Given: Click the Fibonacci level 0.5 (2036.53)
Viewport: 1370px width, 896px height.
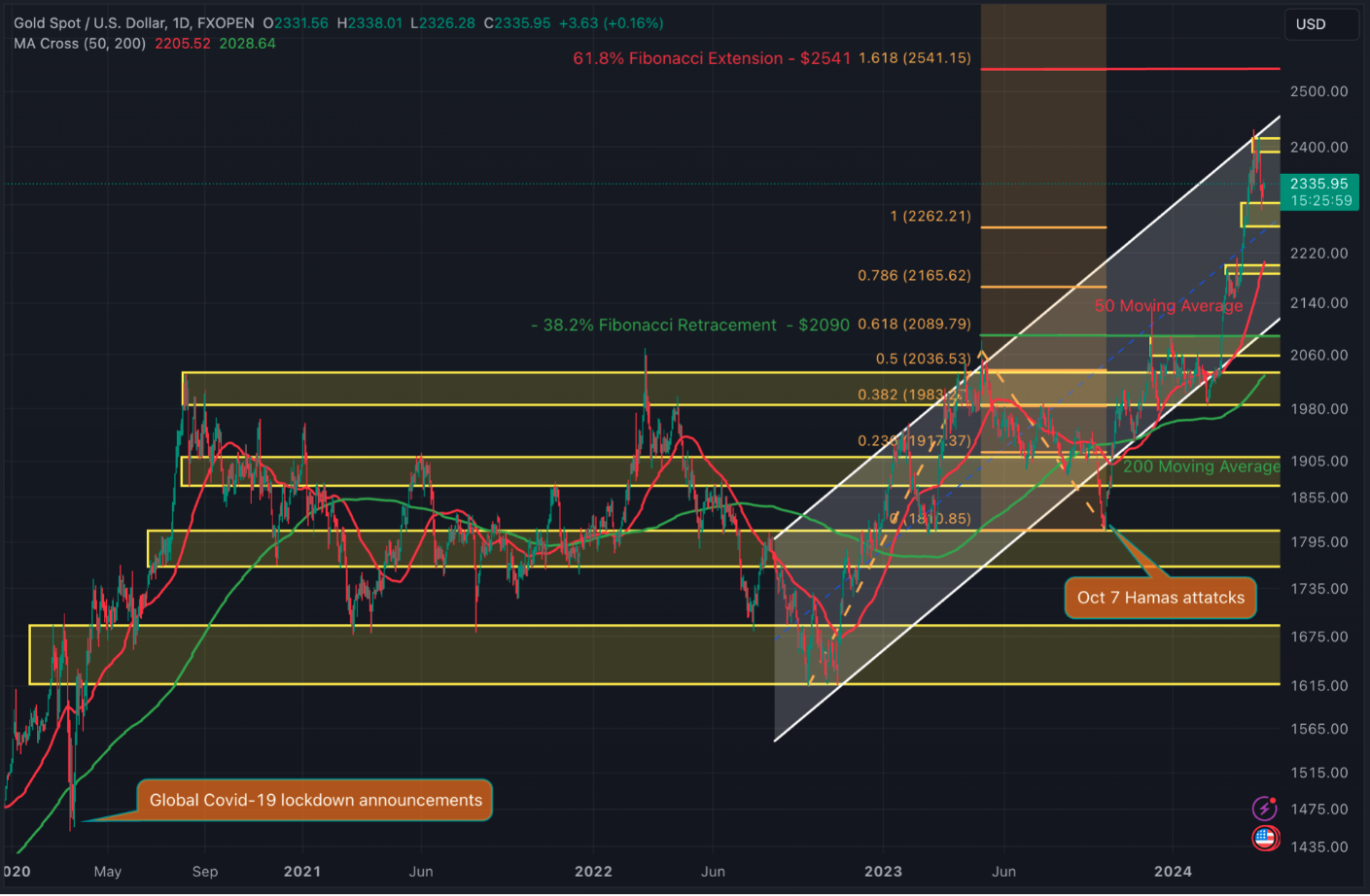Looking at the screenshot, I should coord(923,359).
